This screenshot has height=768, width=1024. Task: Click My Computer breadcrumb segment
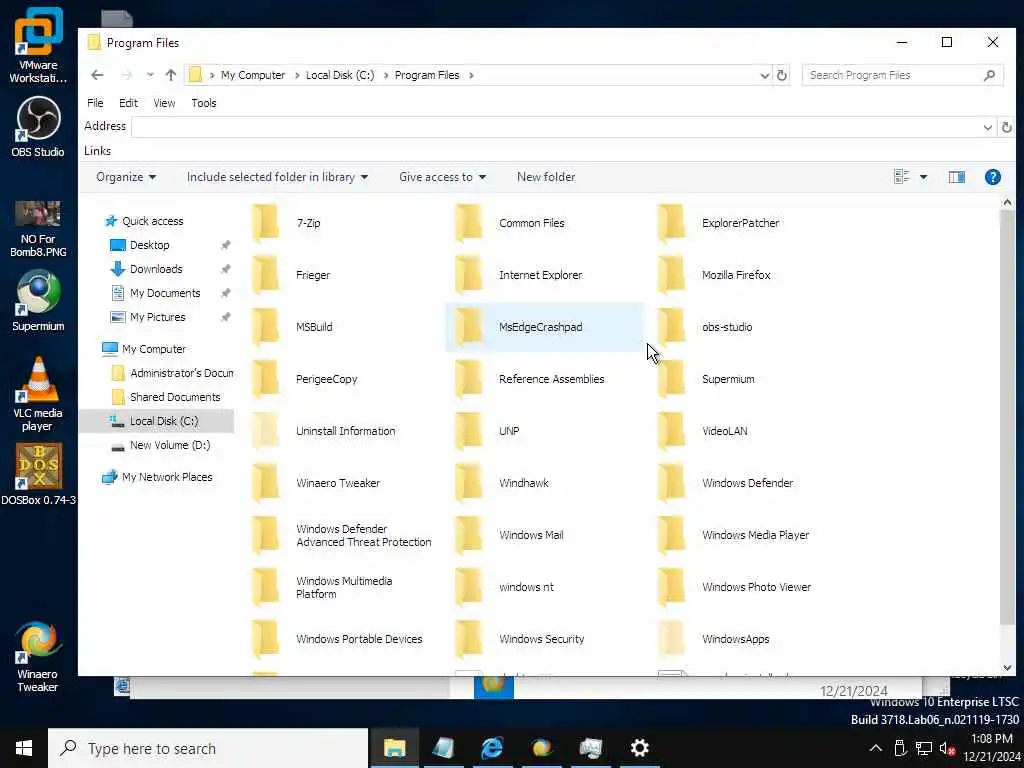coord(253,75)
